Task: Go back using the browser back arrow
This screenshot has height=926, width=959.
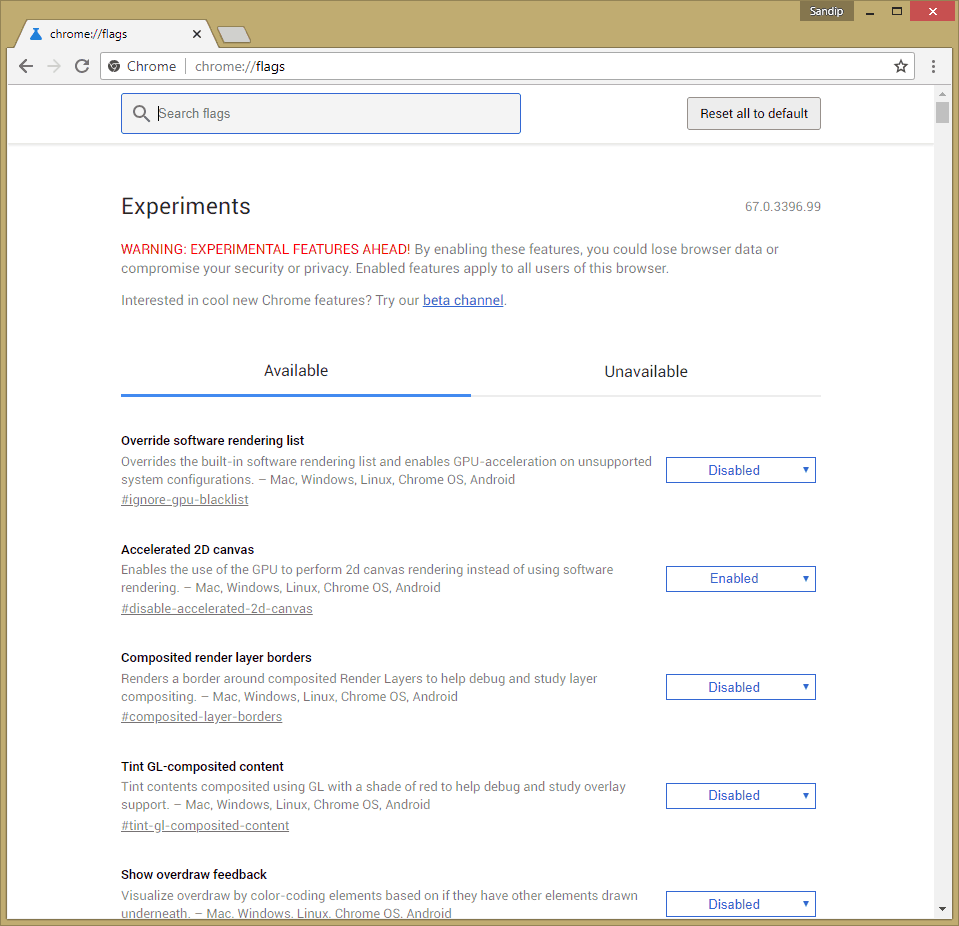Action: (26, 66)
